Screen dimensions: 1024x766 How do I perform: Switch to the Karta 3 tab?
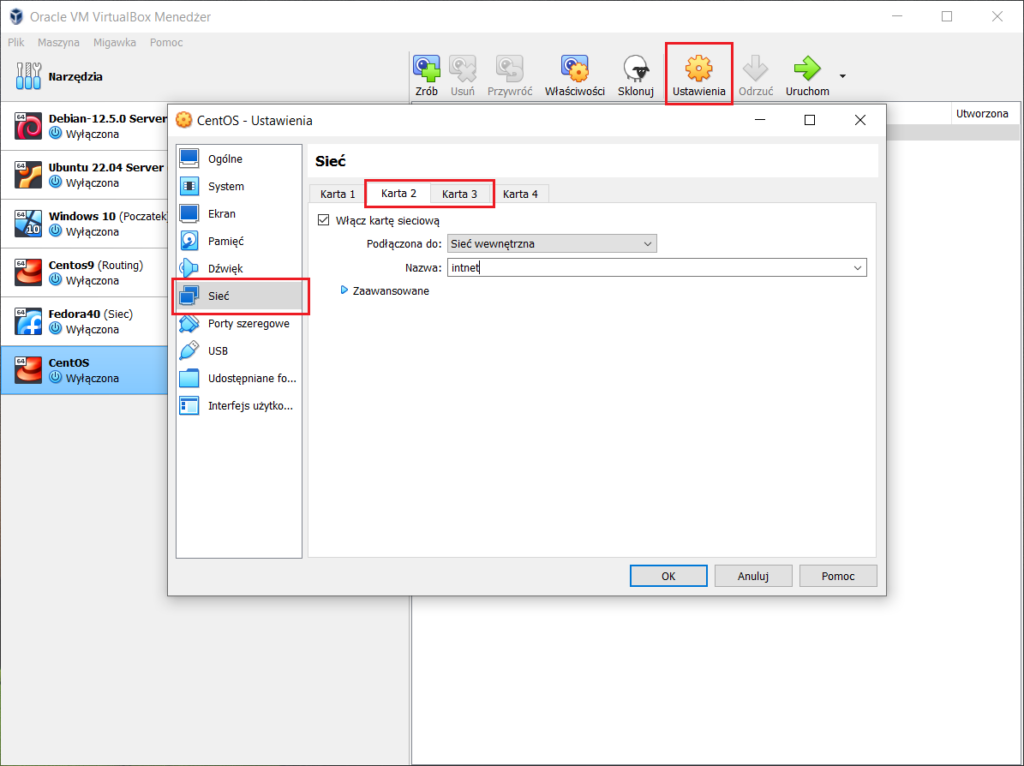(460, 194)
